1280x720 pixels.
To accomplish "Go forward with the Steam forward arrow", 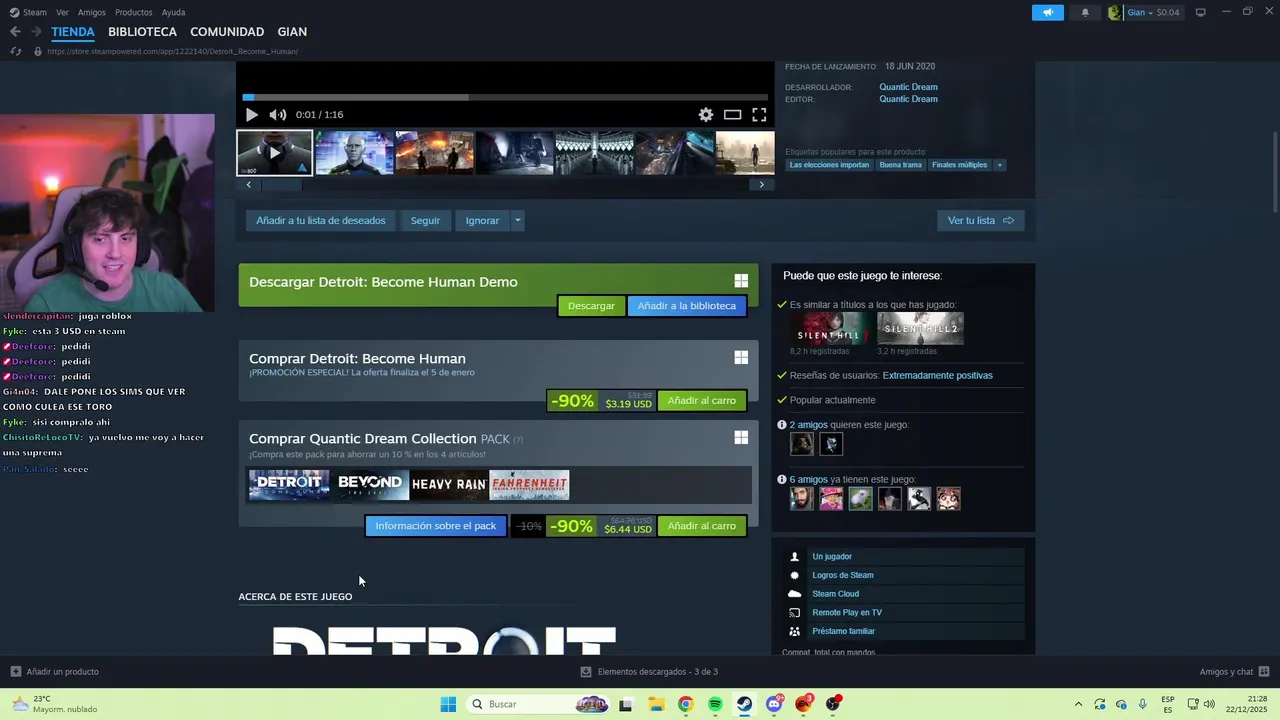I will point(36,32).
